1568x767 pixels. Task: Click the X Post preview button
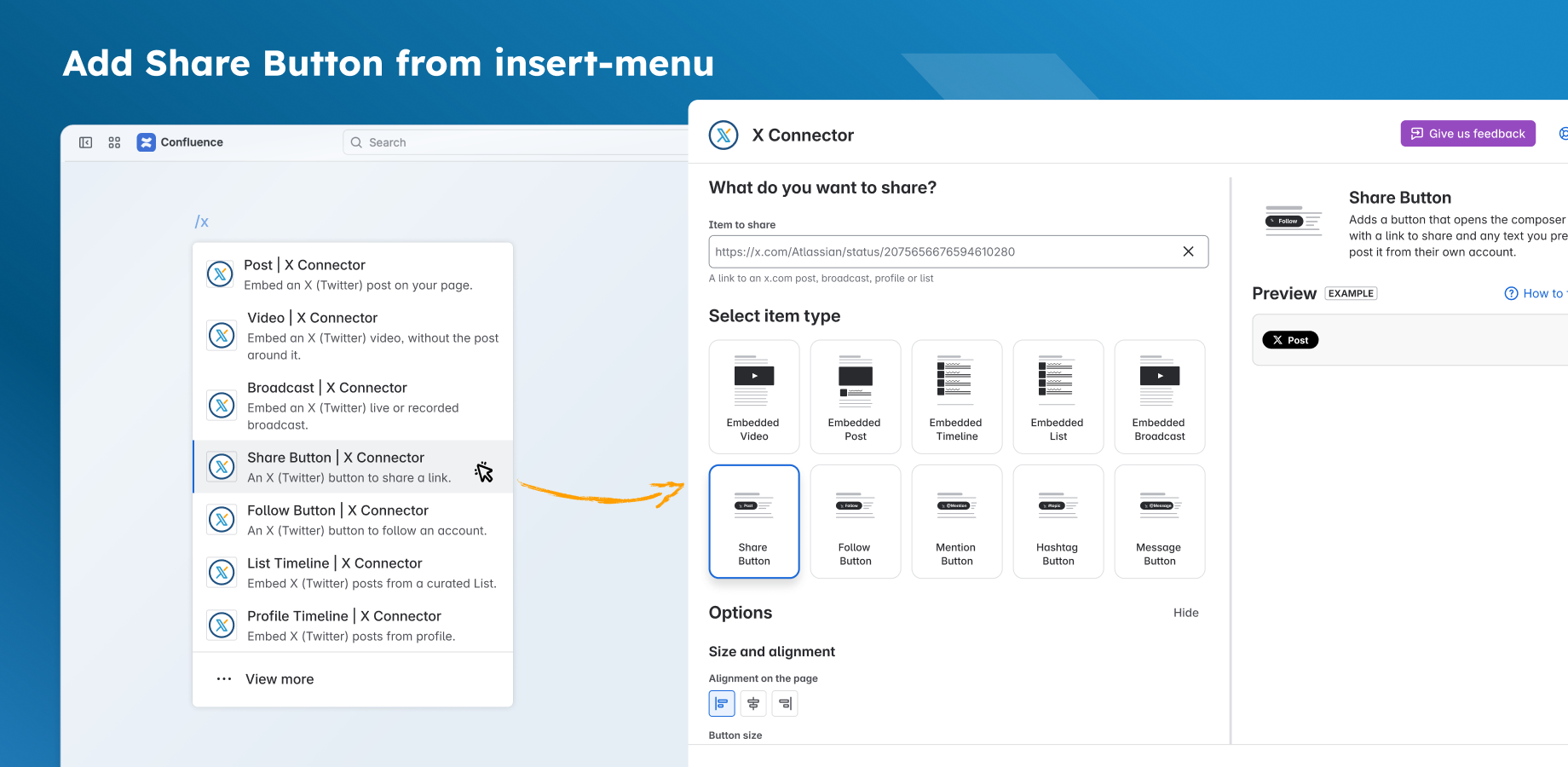coord(1290,340)
